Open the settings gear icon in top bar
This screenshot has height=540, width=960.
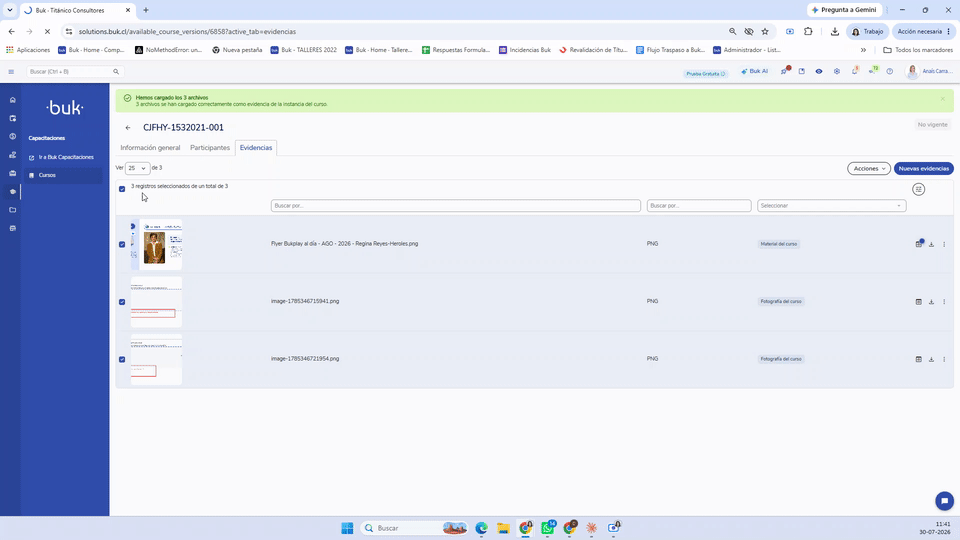pos(837,72)
